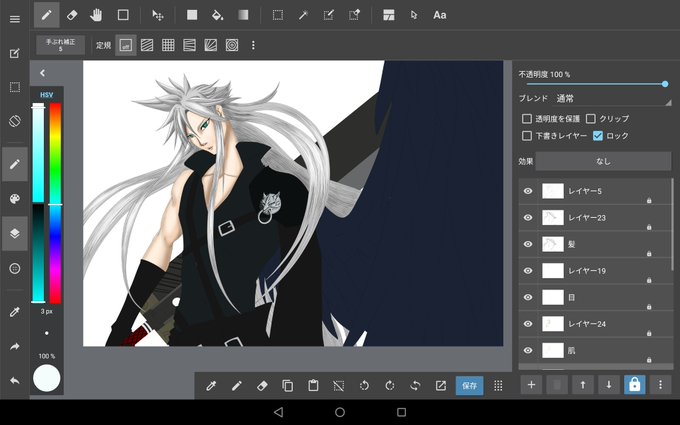Select layer レイヤー19 thumbnail
Image resolution: width=680 pixels, height=425 pixels.
click(x=553, y=271)
